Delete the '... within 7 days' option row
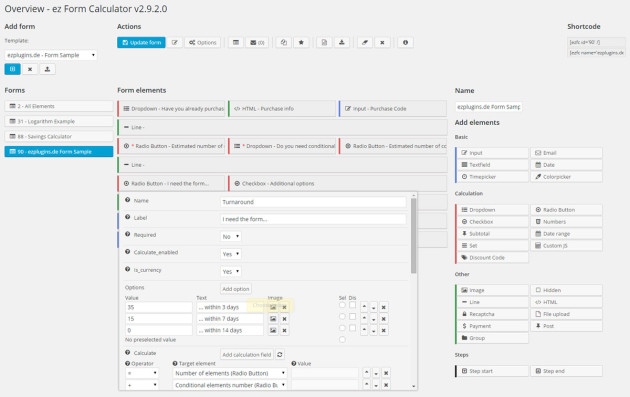This screenshot has width=630, height=397. (384, 319)
